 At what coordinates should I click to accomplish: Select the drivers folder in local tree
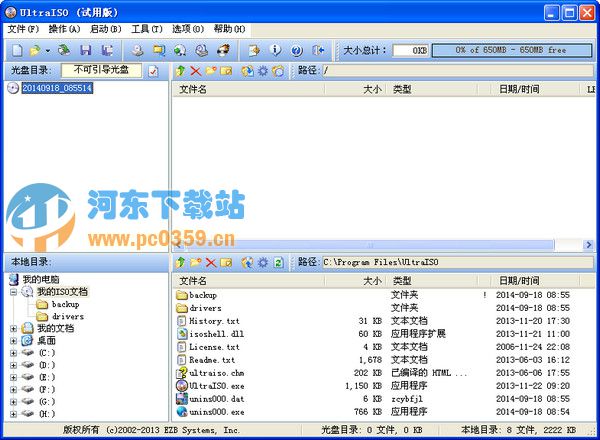coord(68,316)
